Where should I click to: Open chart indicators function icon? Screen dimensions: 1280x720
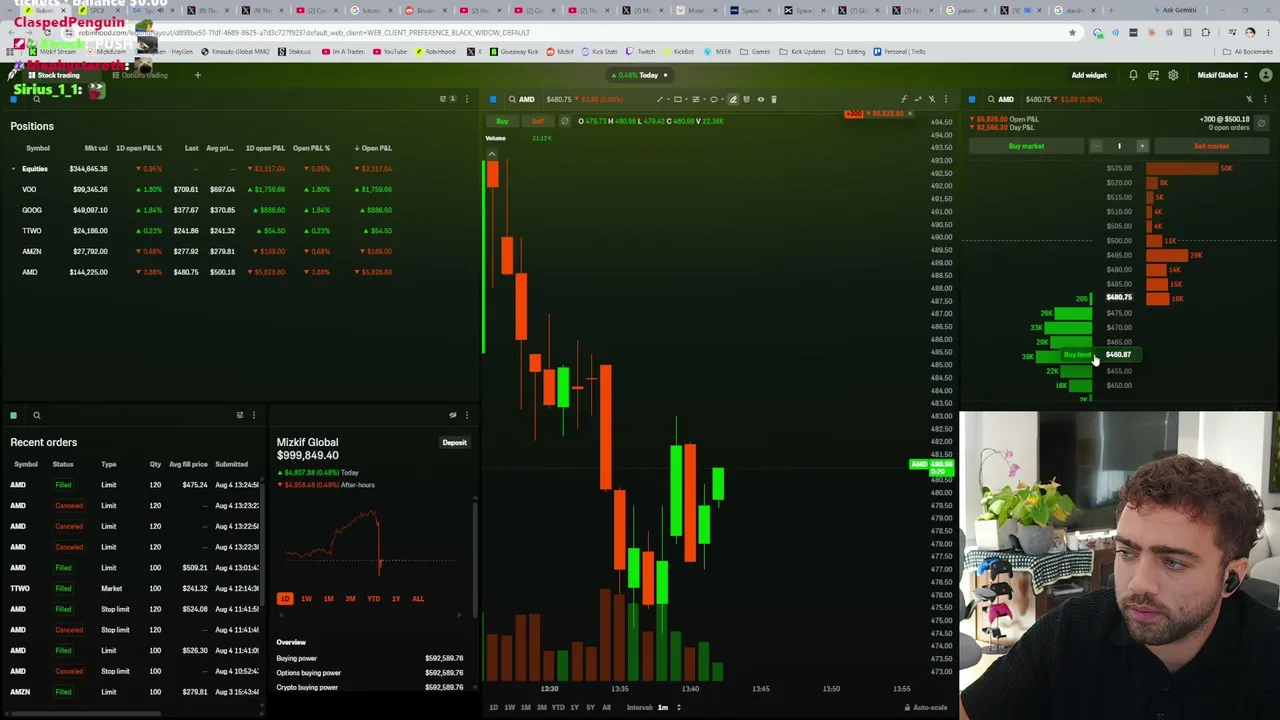tap(904, 99)
